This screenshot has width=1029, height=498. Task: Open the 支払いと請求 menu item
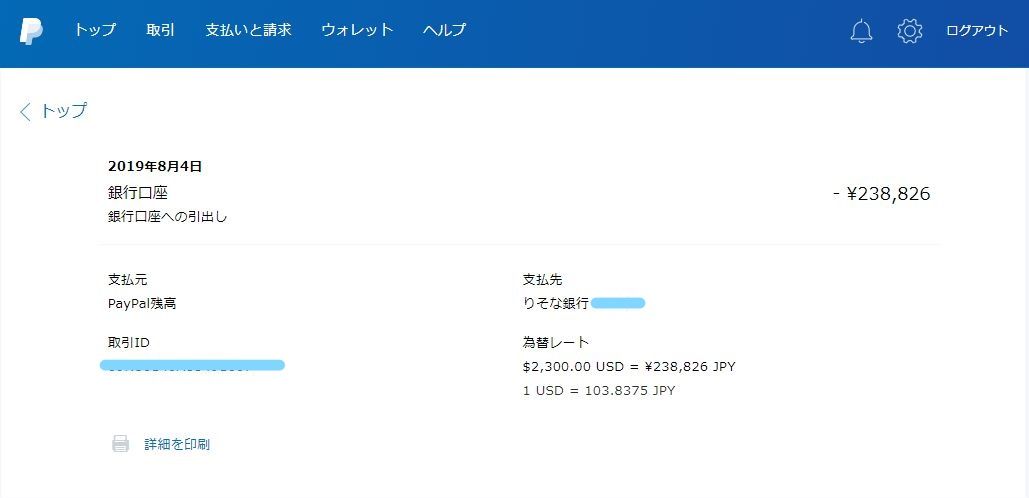[248, 30]
